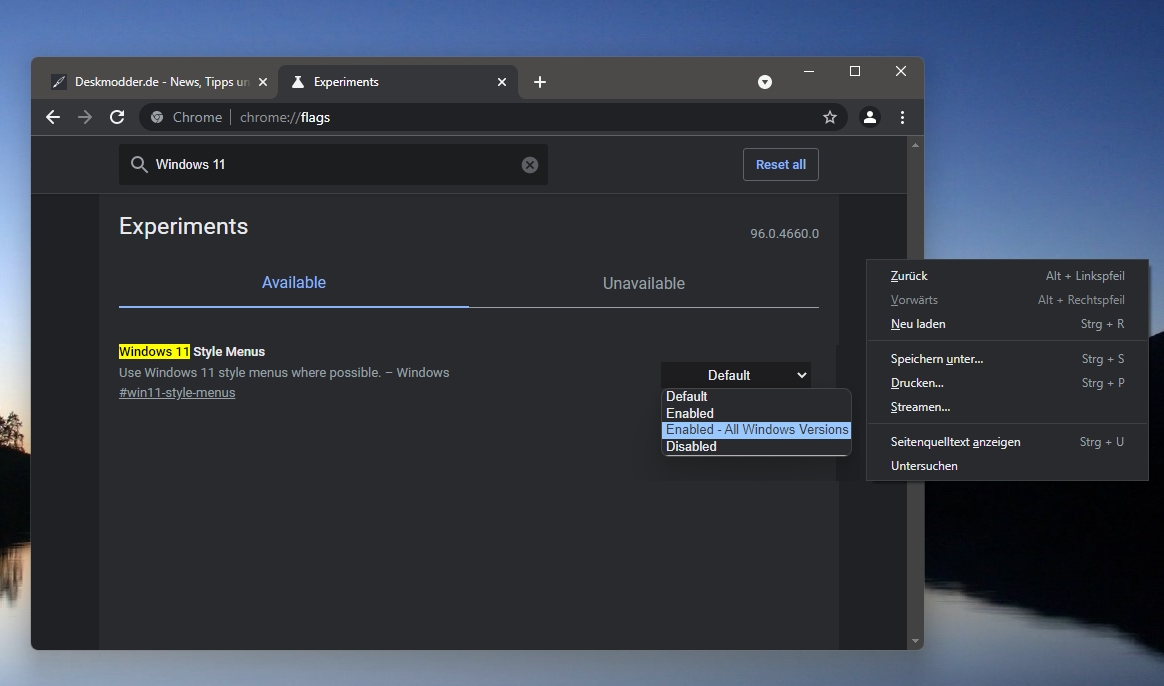Click the forward navigation arrow
Viewport: 1164px width, 686px height.
click(85, 117)
